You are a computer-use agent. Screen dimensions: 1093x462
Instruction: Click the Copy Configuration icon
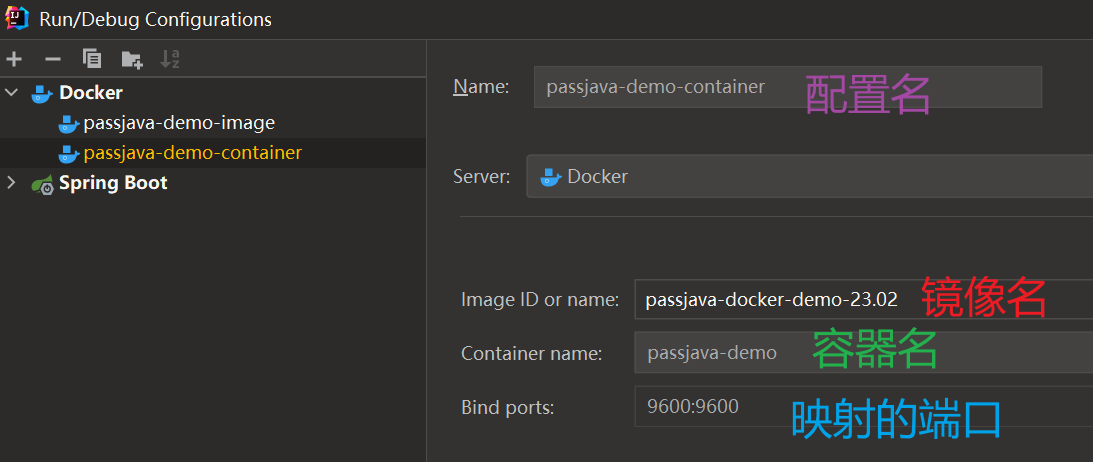click(x=92, y=59)
